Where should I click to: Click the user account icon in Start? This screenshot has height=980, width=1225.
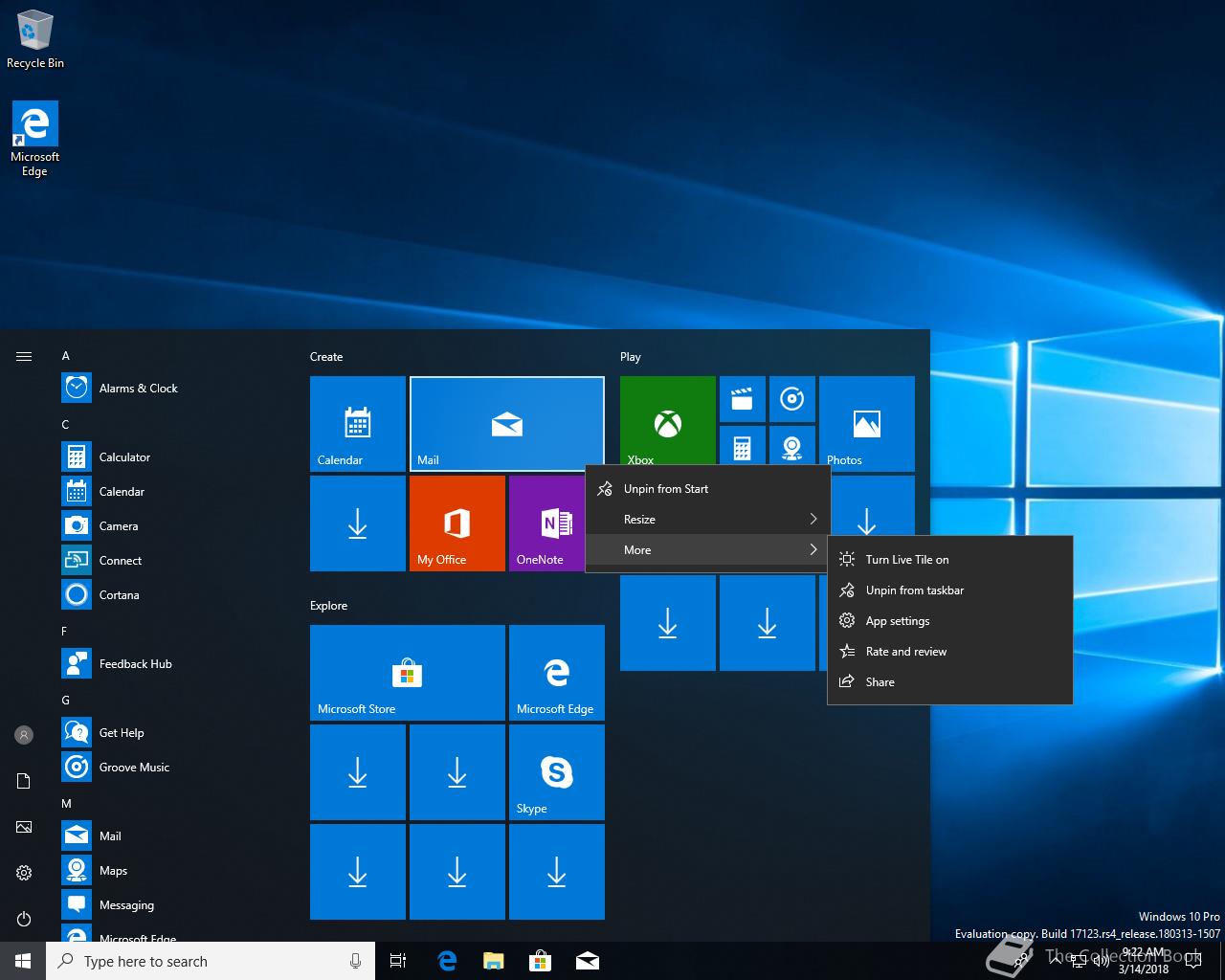pyautogui.click(x=24, y=735)
